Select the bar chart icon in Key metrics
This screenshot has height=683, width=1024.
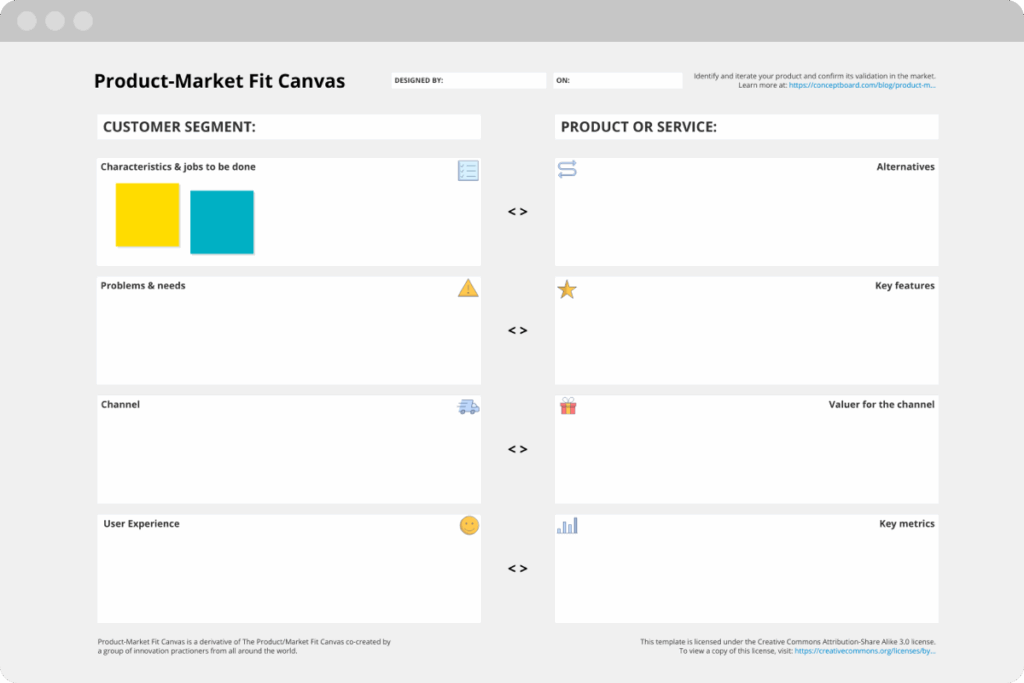click(567, 525)
